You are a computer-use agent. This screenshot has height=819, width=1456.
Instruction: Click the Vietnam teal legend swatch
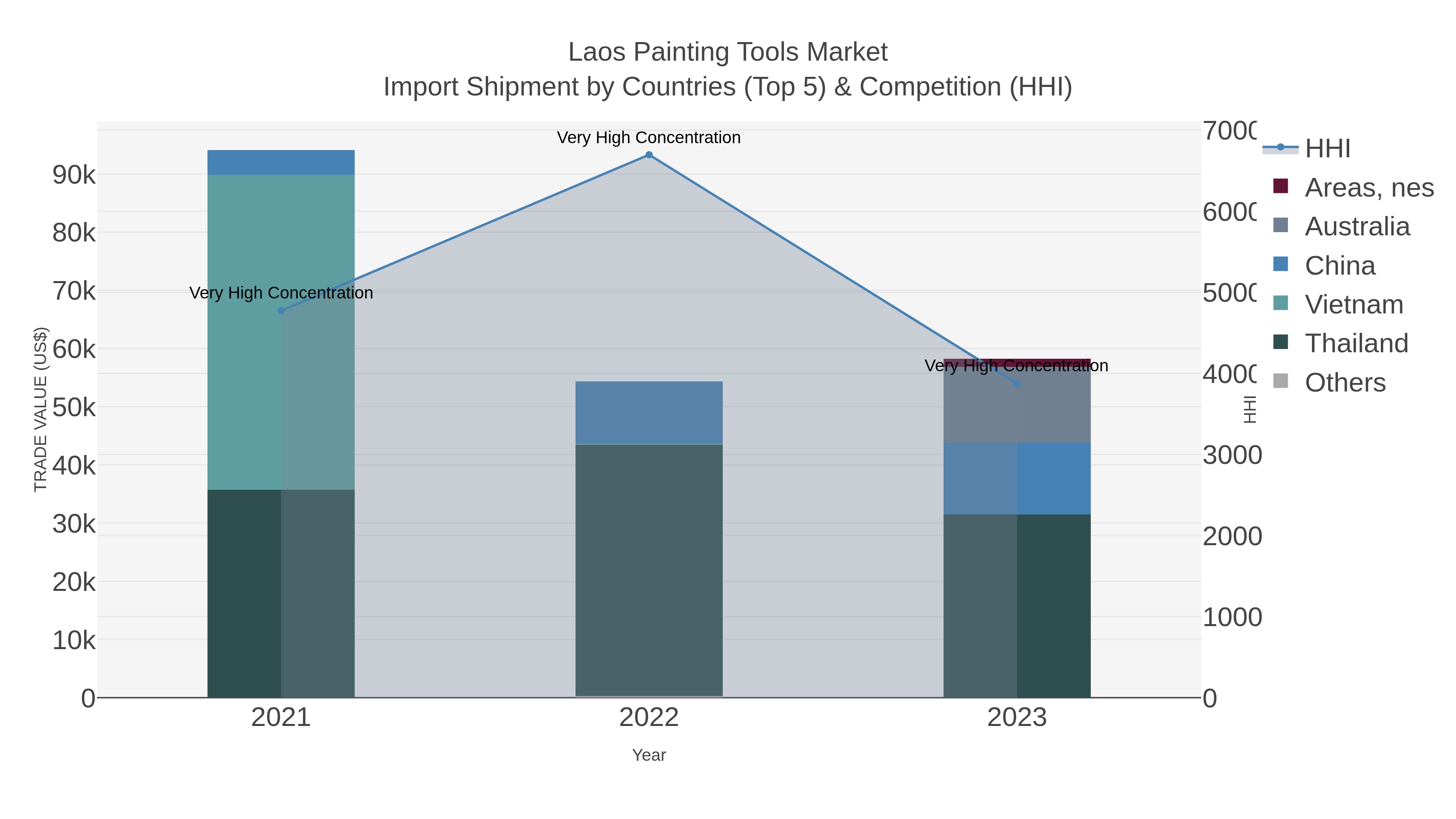(x=1281, y=303)
